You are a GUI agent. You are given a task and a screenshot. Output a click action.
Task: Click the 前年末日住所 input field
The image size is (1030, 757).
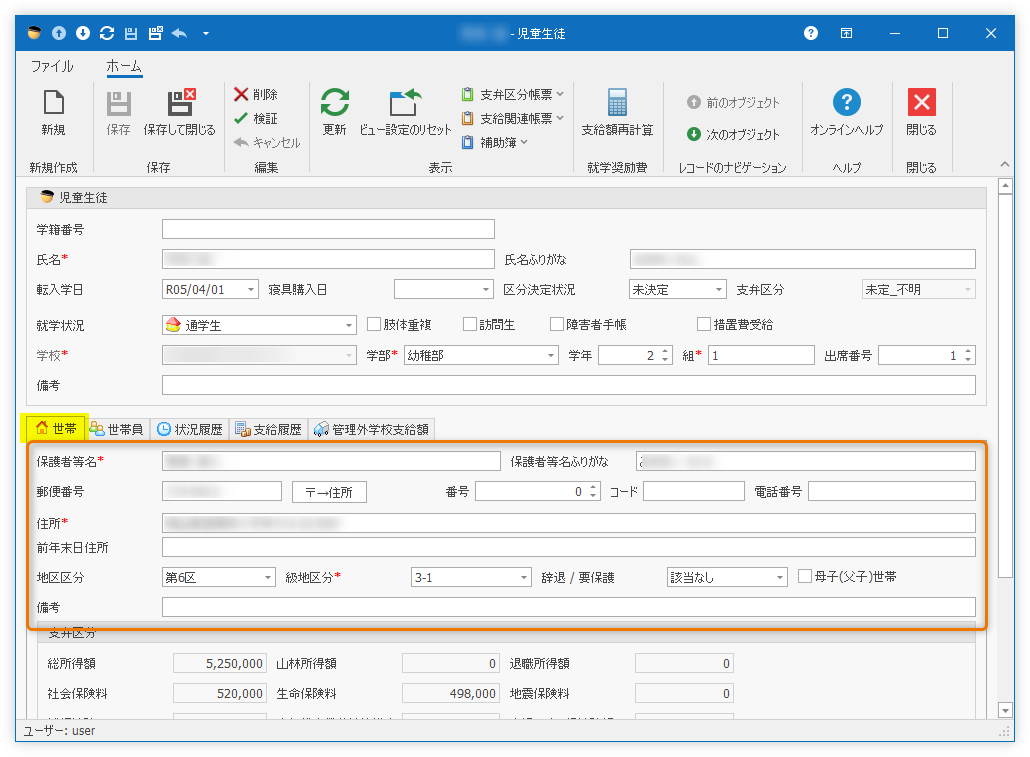pyautogui.click(x=568, y=547)
